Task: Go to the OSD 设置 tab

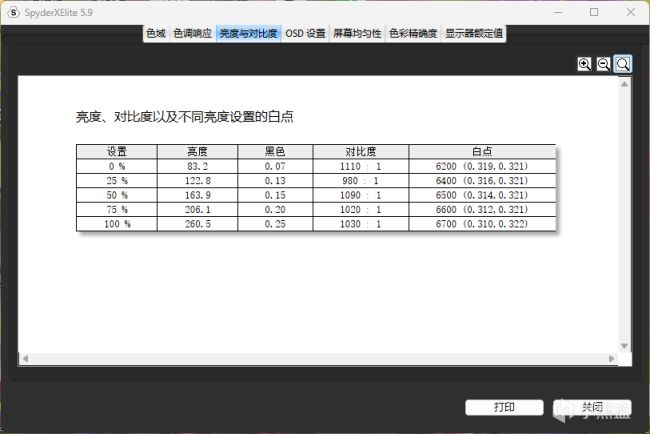Action: click(306, 33)
